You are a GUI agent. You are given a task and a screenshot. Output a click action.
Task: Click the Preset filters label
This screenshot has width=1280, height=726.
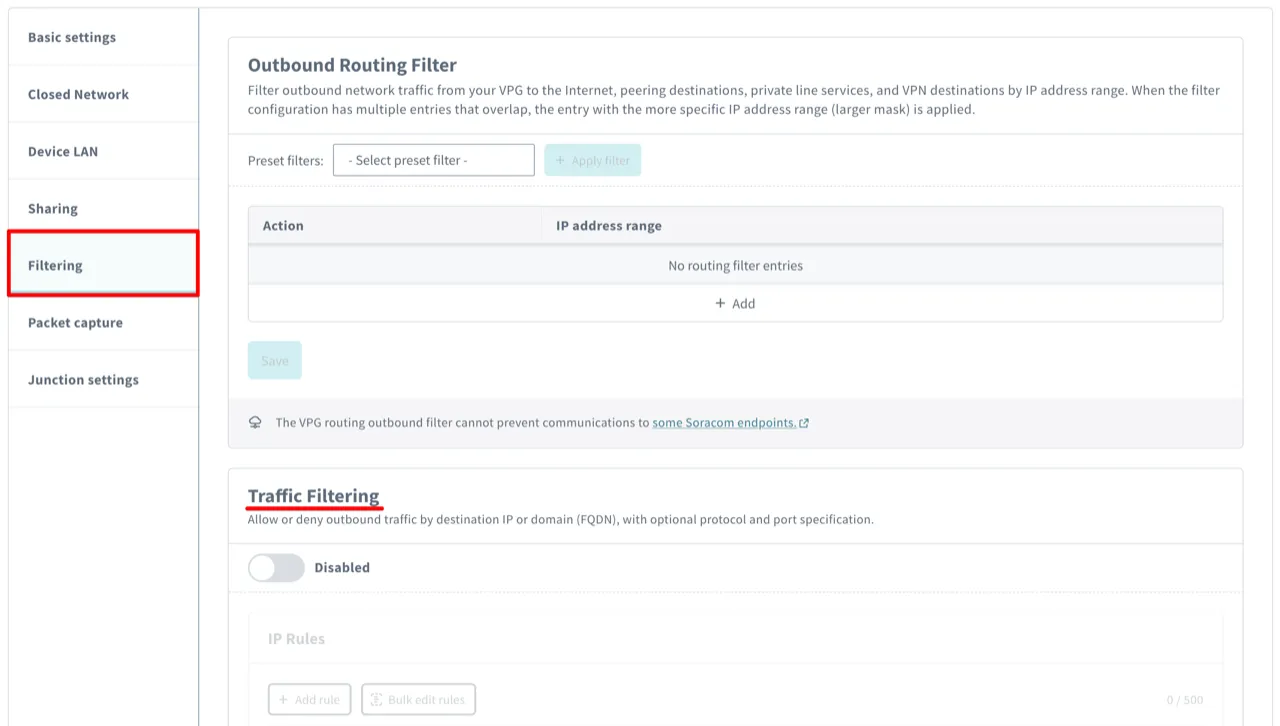click(286, 160)
